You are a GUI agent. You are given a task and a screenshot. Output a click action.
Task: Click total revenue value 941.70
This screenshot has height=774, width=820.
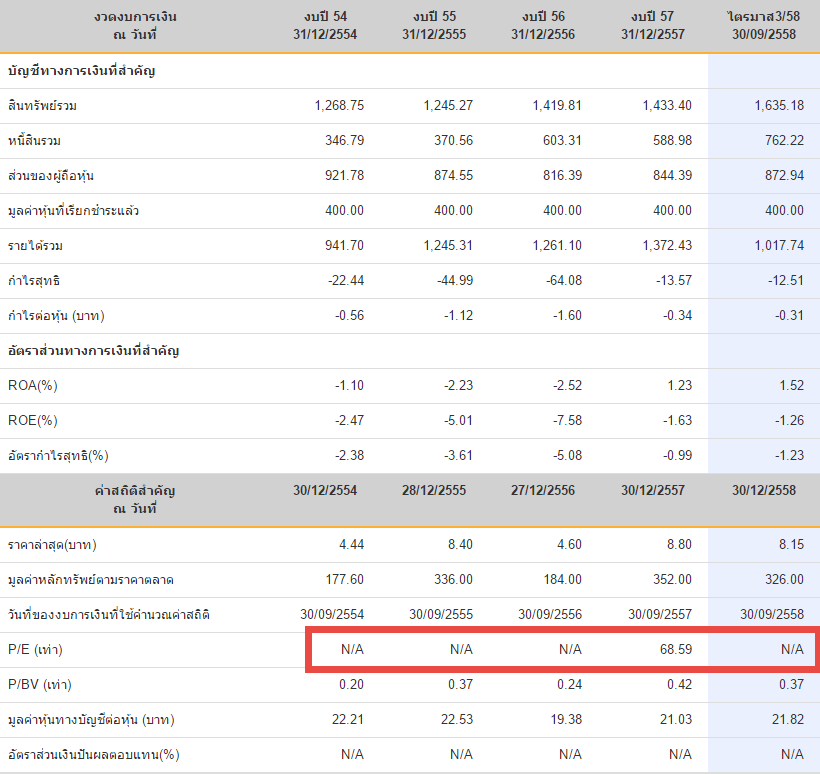344,246
